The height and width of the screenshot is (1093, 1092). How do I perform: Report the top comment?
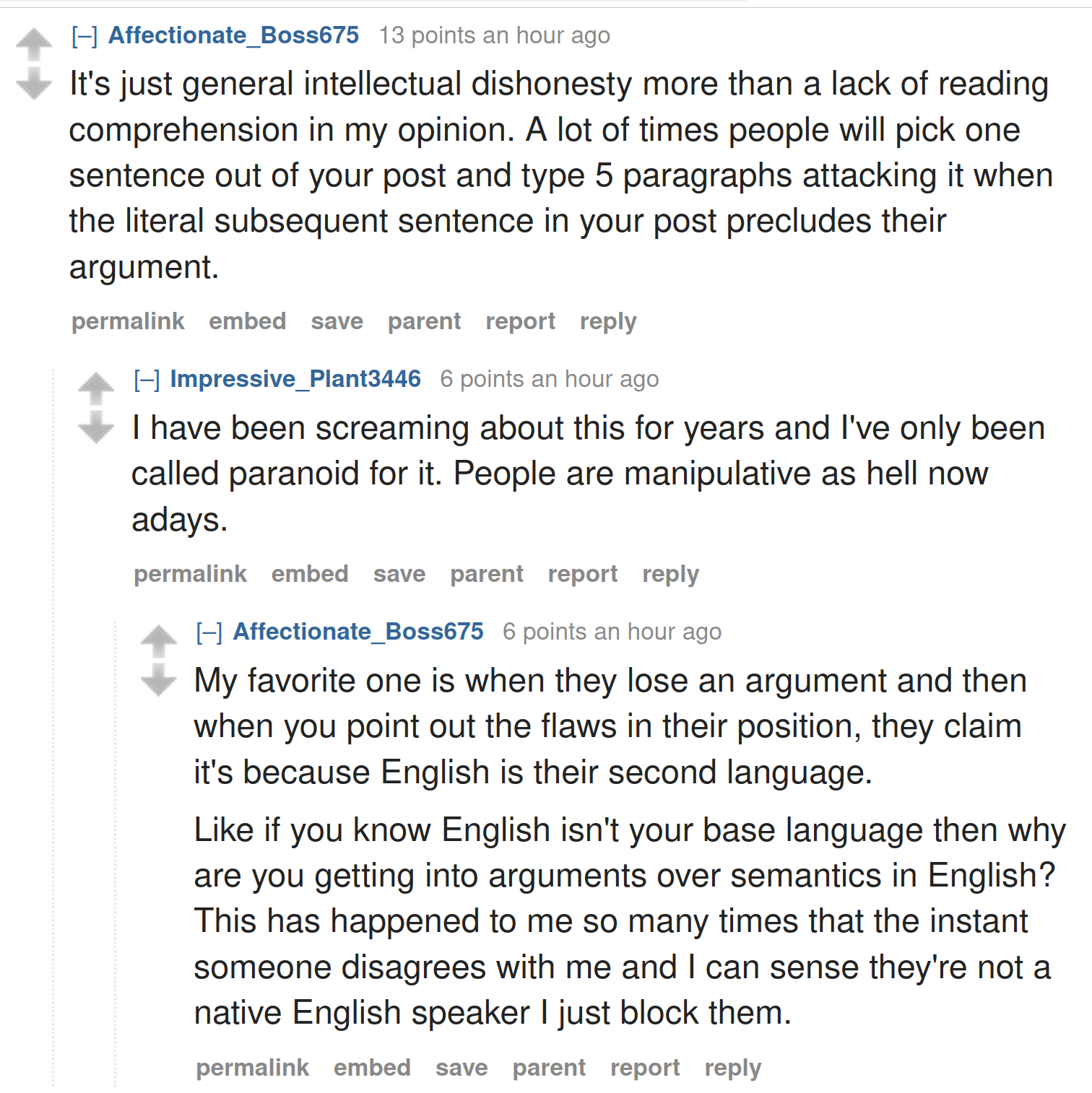(520, 321)
